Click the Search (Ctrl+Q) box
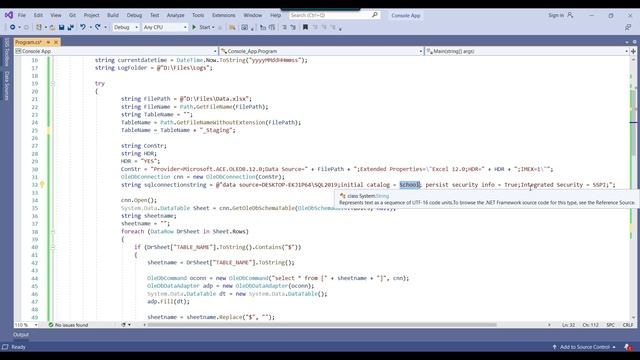Screen dimensions: 640x360 pyautogui.click(x=335, y=15)
